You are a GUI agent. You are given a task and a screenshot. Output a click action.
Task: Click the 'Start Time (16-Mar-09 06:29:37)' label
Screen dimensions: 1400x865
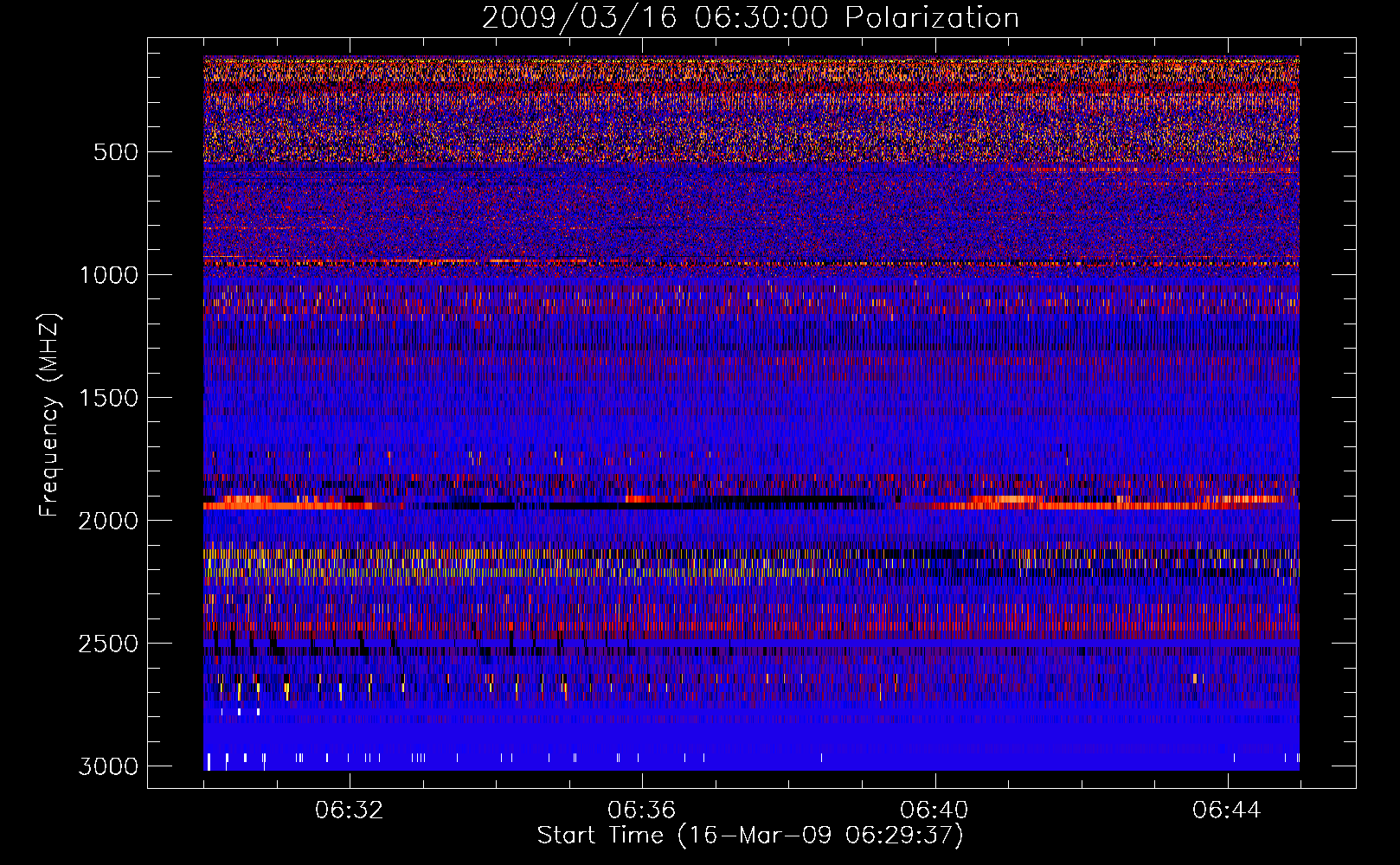[x=750, y=836]
